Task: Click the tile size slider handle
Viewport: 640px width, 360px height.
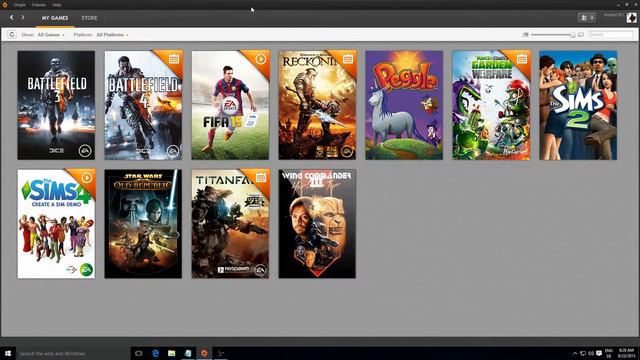Action: [x=572, y=35]
